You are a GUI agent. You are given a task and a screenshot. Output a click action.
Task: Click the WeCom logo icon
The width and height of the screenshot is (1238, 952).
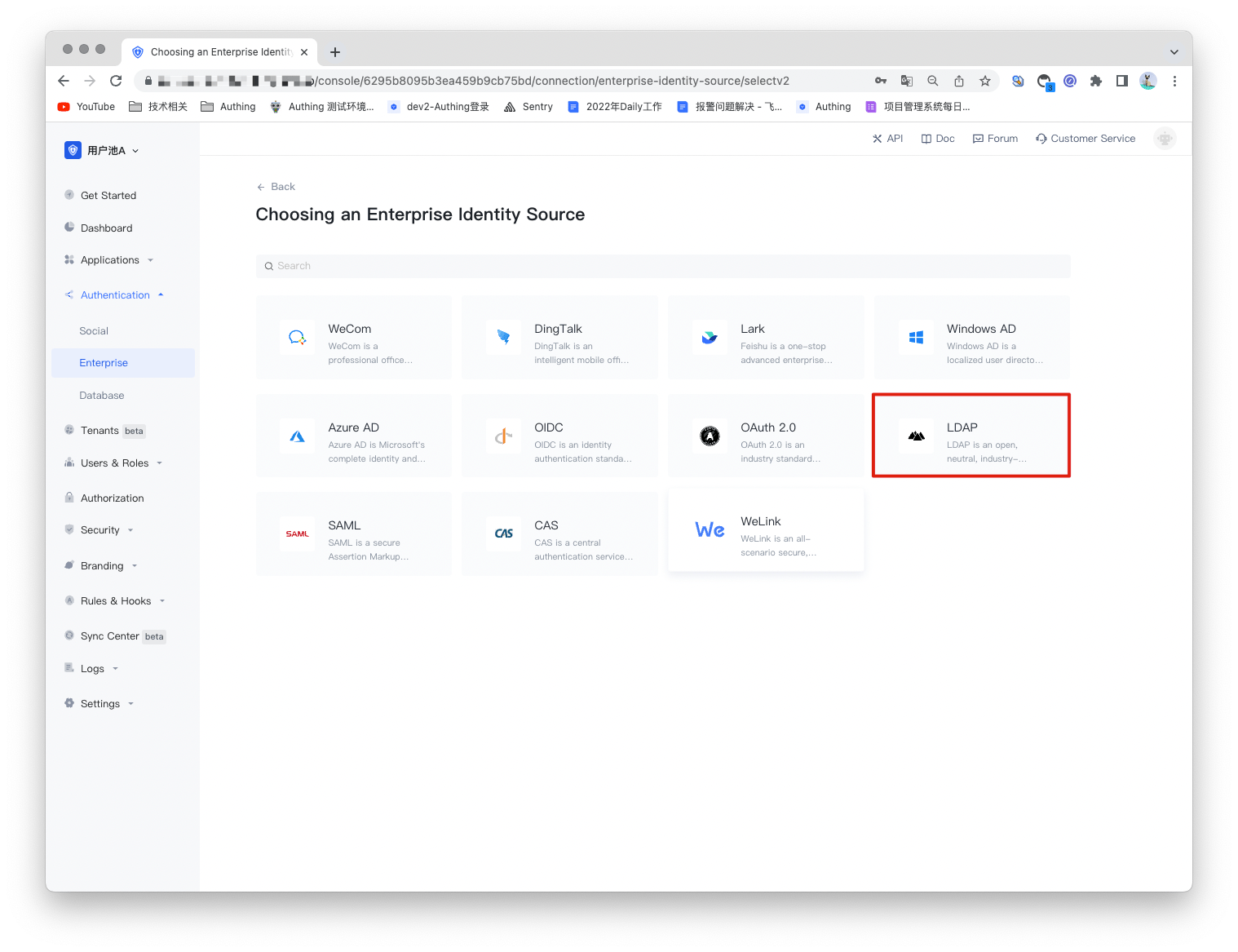click(297, 337)
